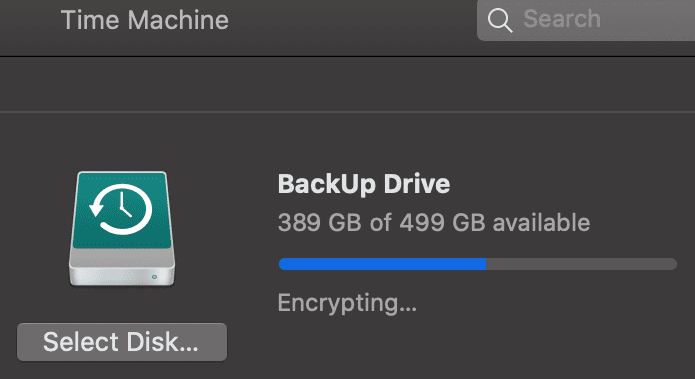
Task: Click the counterclockwise arrow on the drive icon
Action: pos(97,207)
